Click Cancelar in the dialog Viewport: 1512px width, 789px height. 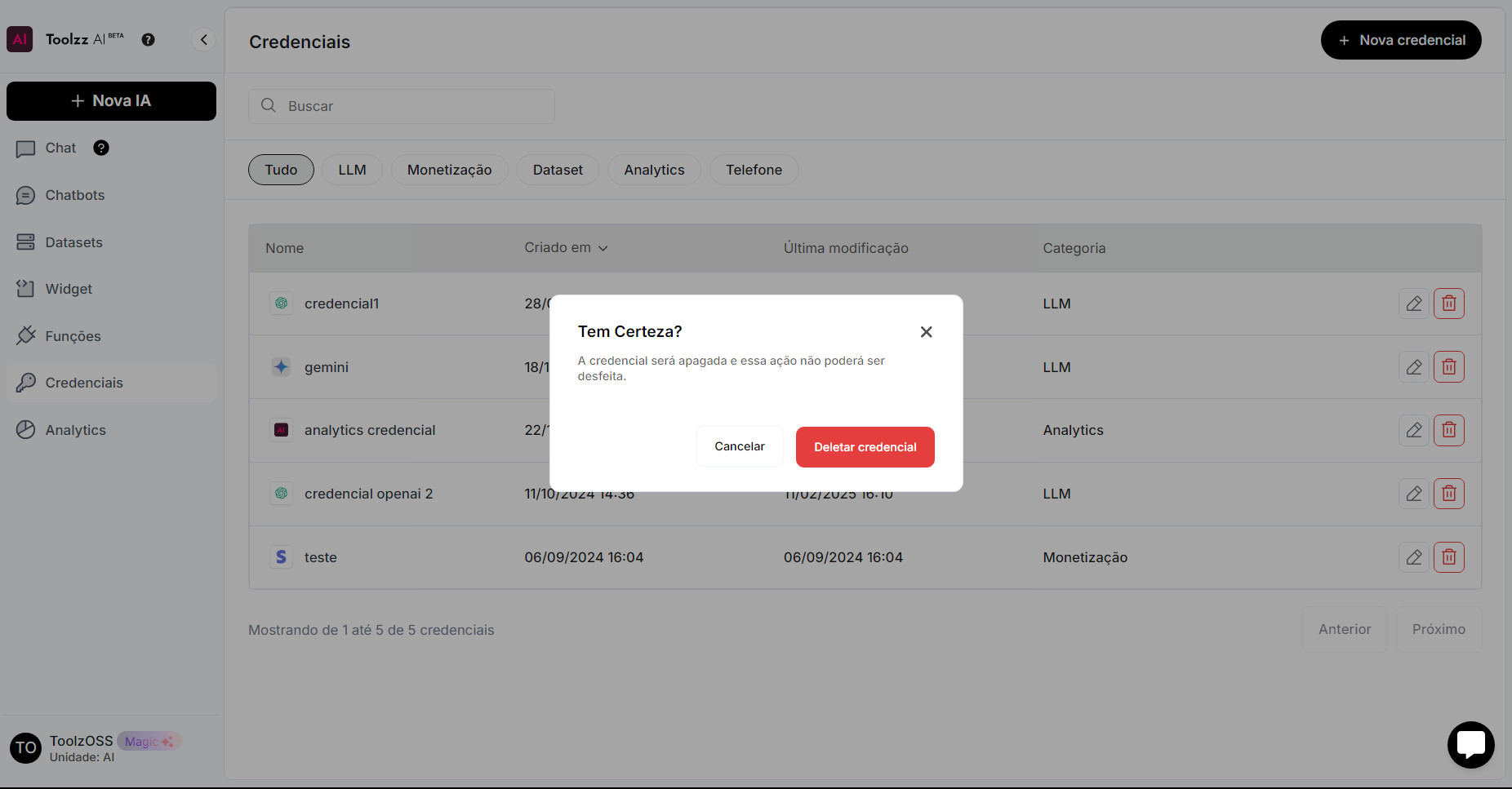point(740,446)
